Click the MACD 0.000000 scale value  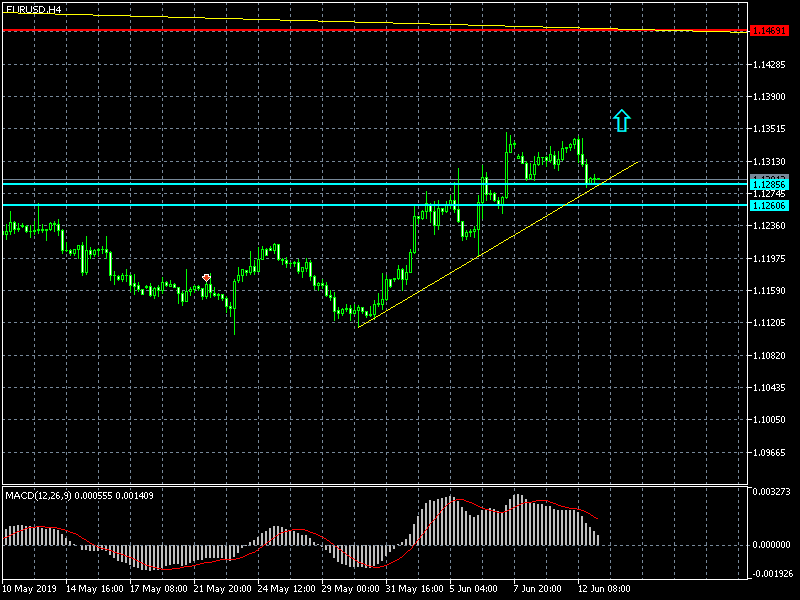tap(770, 545)
